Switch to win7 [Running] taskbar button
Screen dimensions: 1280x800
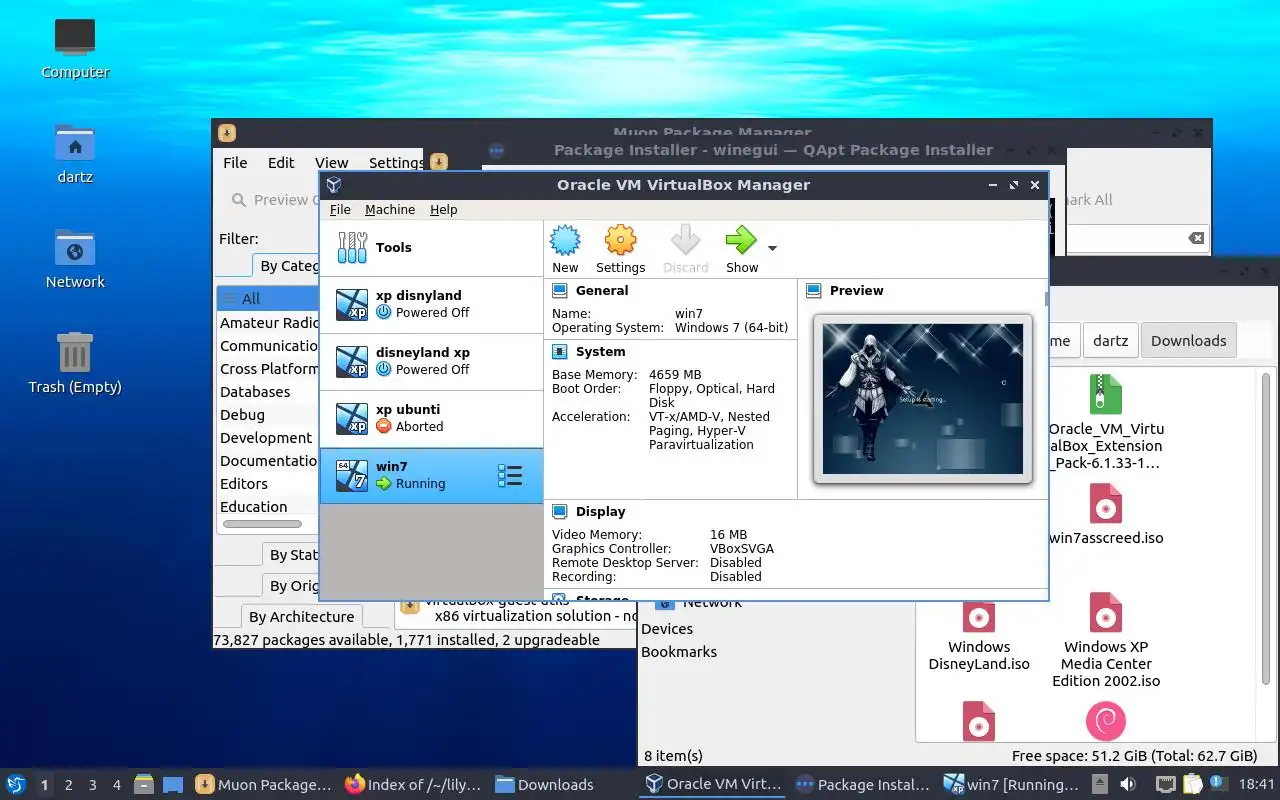(x=1011, y=784)
